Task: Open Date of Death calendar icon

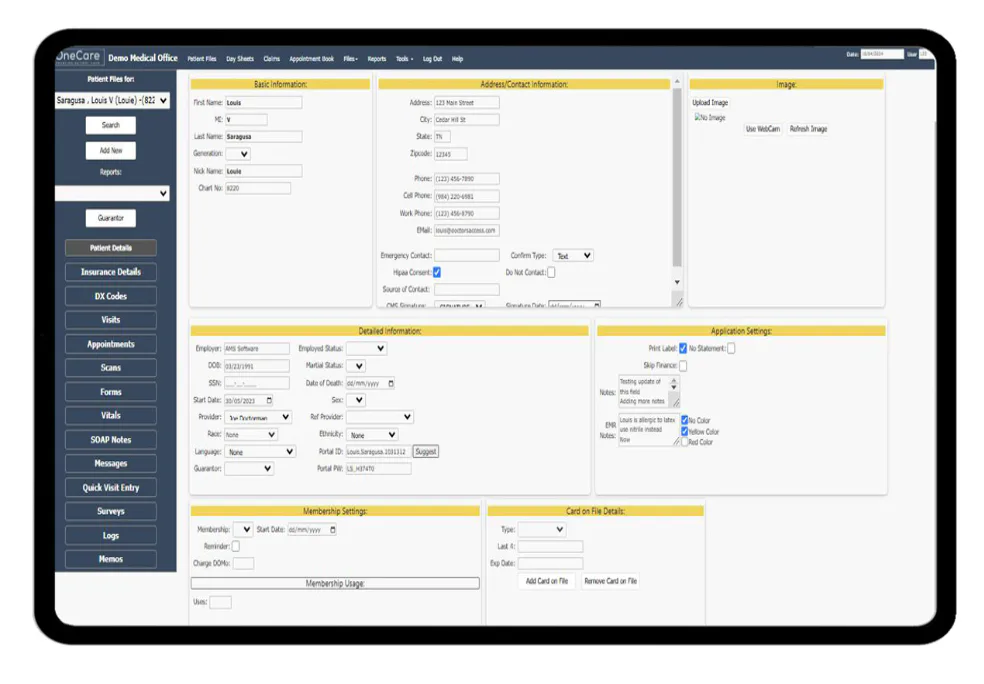Action: pos(391,383)
